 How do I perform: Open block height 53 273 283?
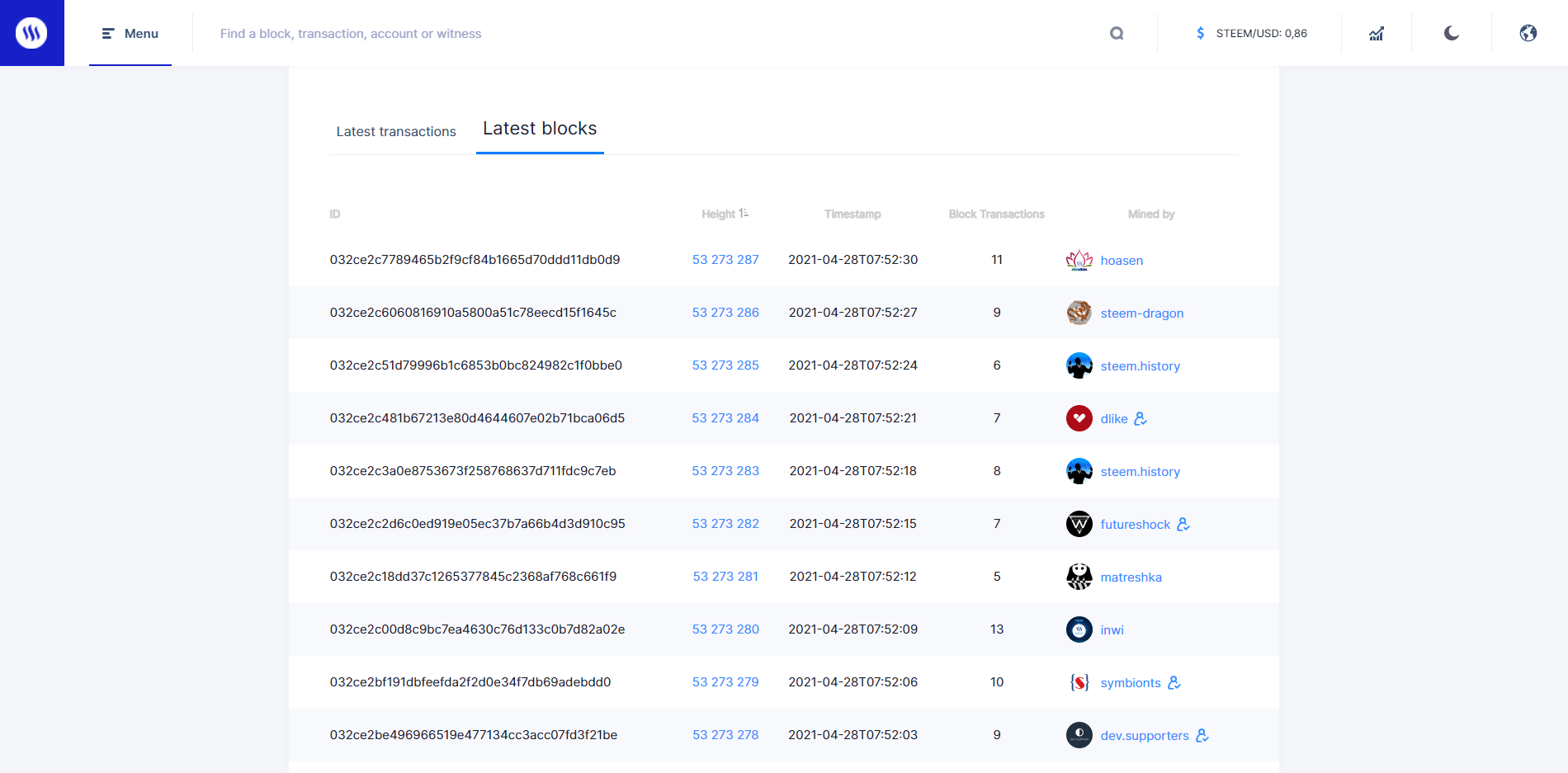725,471
